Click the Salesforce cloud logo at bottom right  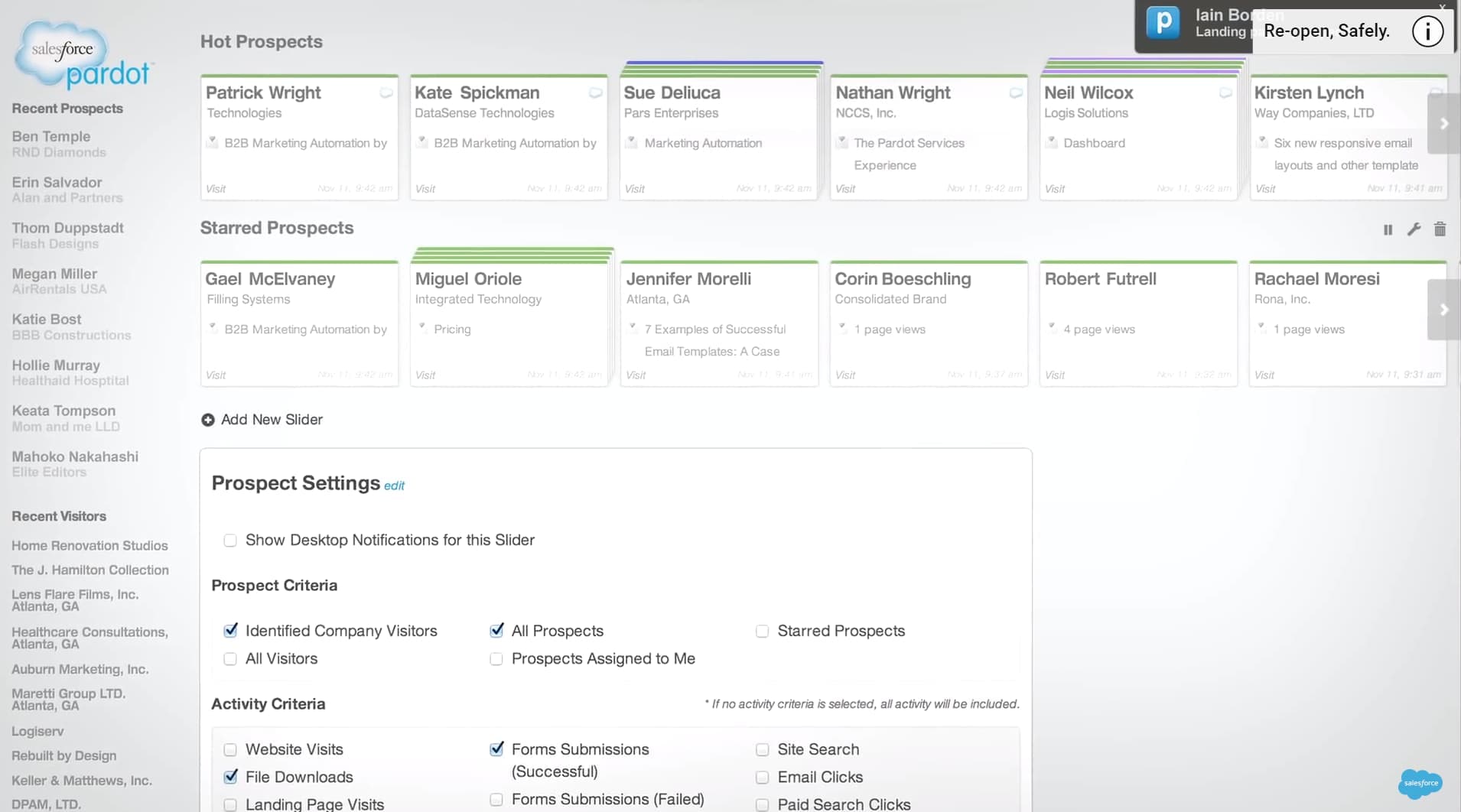pyautogui.click(x=1420, y=783)
